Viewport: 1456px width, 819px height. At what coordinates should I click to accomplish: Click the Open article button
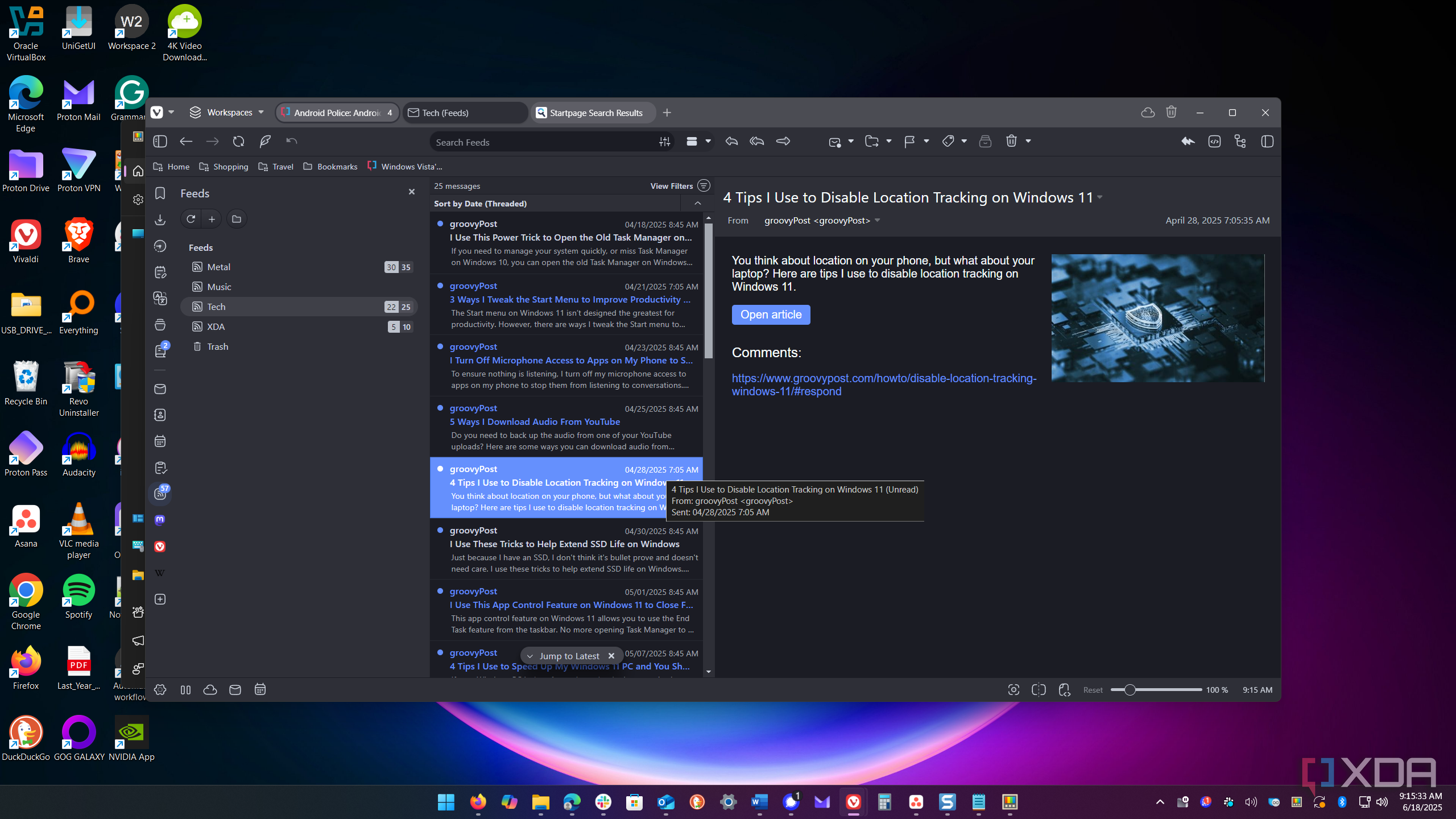pos(771,315)
